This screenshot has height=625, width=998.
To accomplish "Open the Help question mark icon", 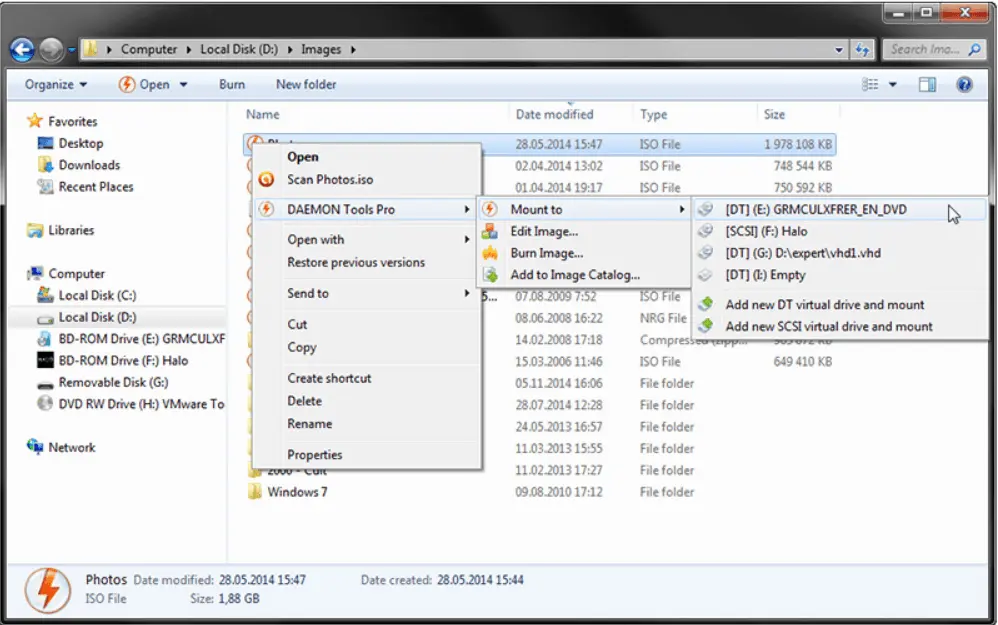I will [964, 85].
